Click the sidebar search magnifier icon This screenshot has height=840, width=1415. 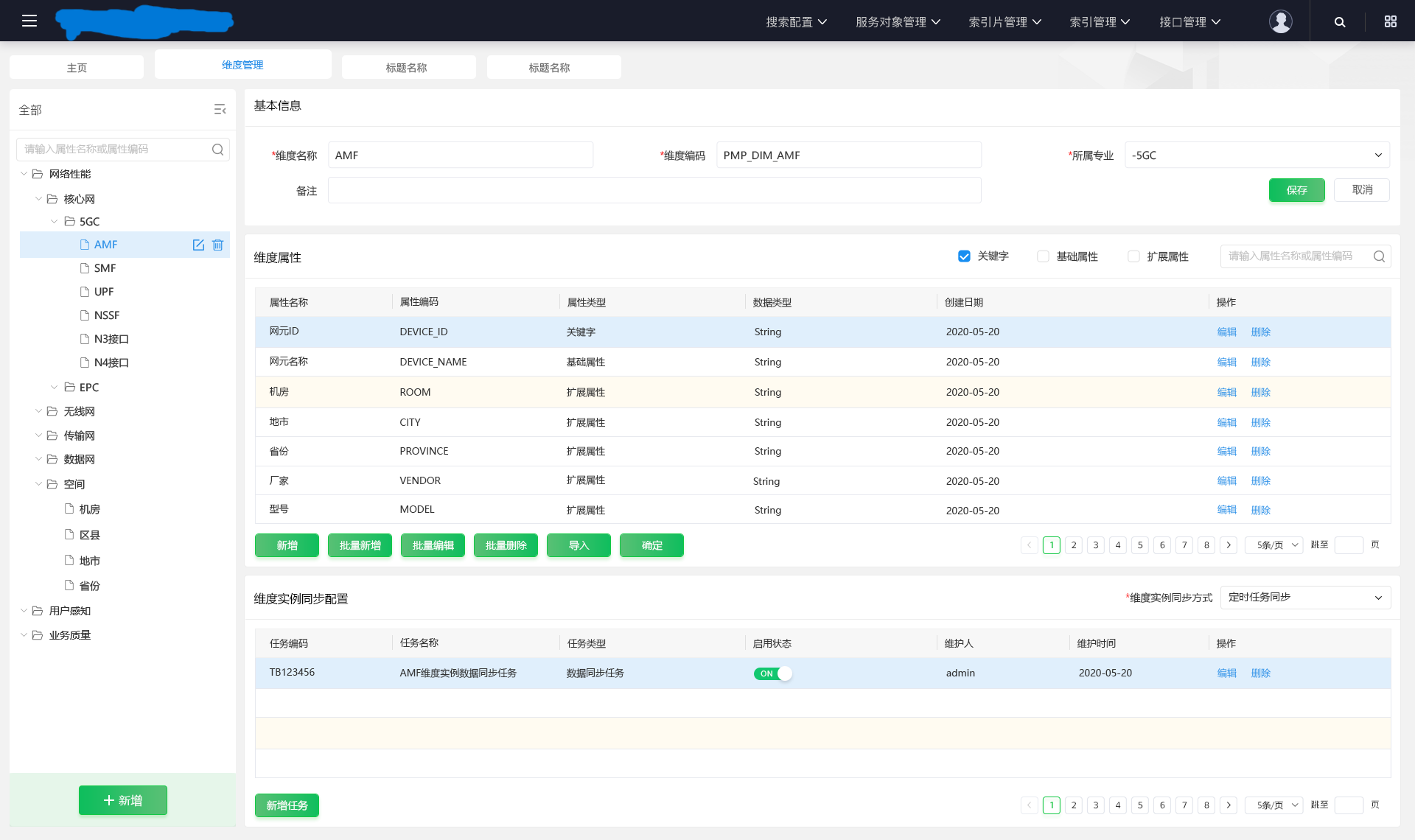click(217, 150)
